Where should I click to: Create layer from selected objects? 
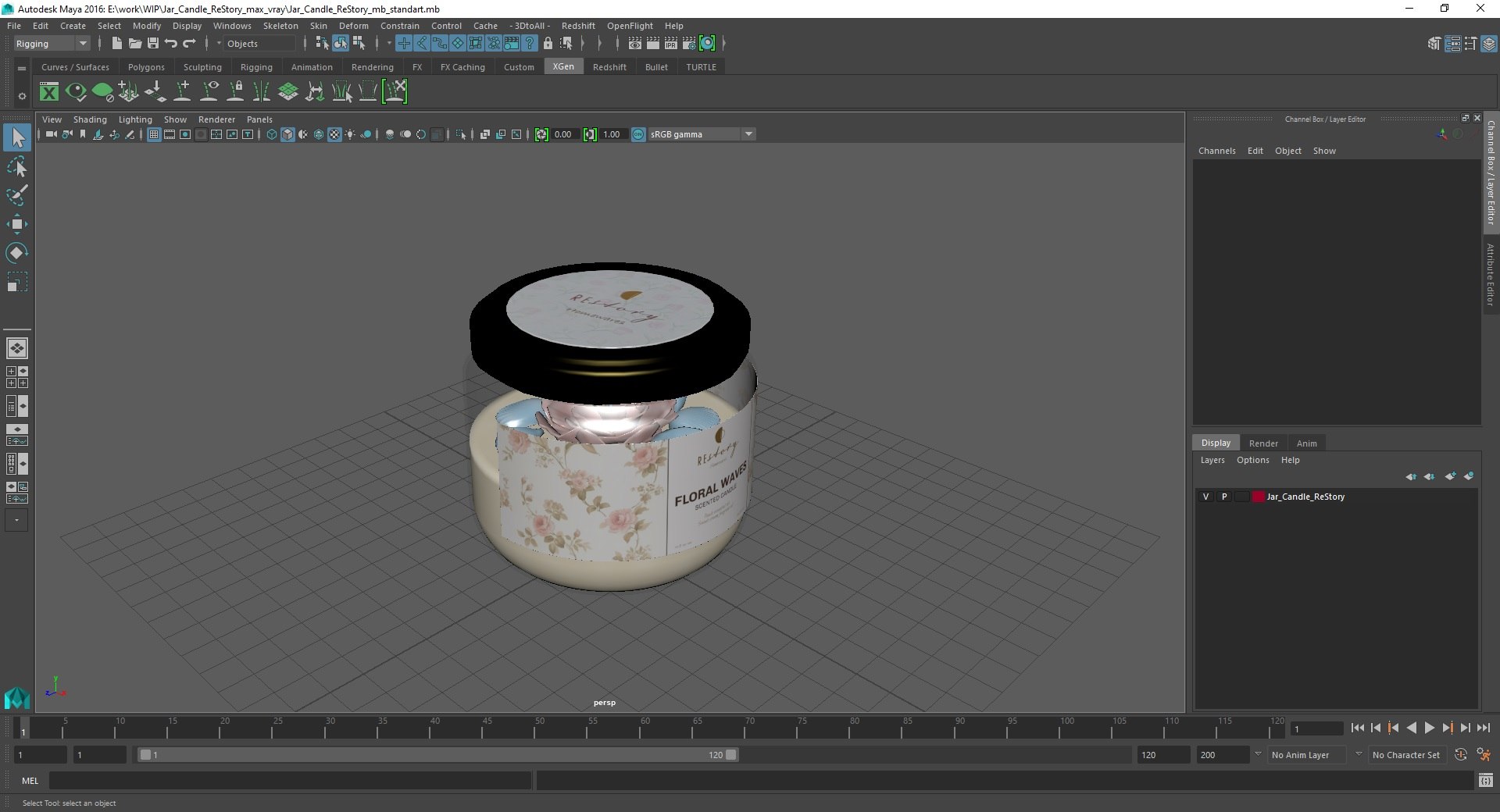1469,476
